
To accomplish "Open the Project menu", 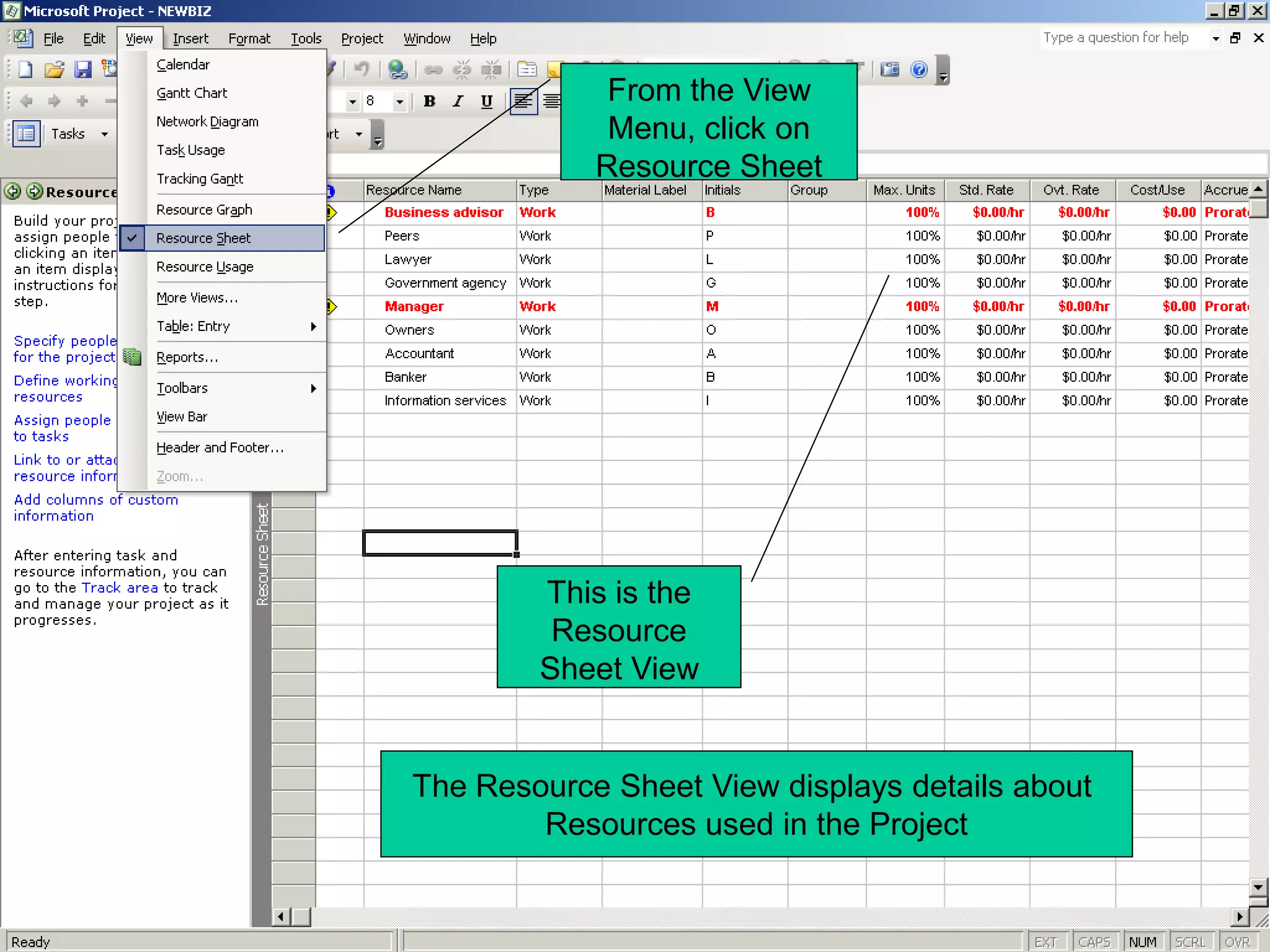I will click(362, 38).
